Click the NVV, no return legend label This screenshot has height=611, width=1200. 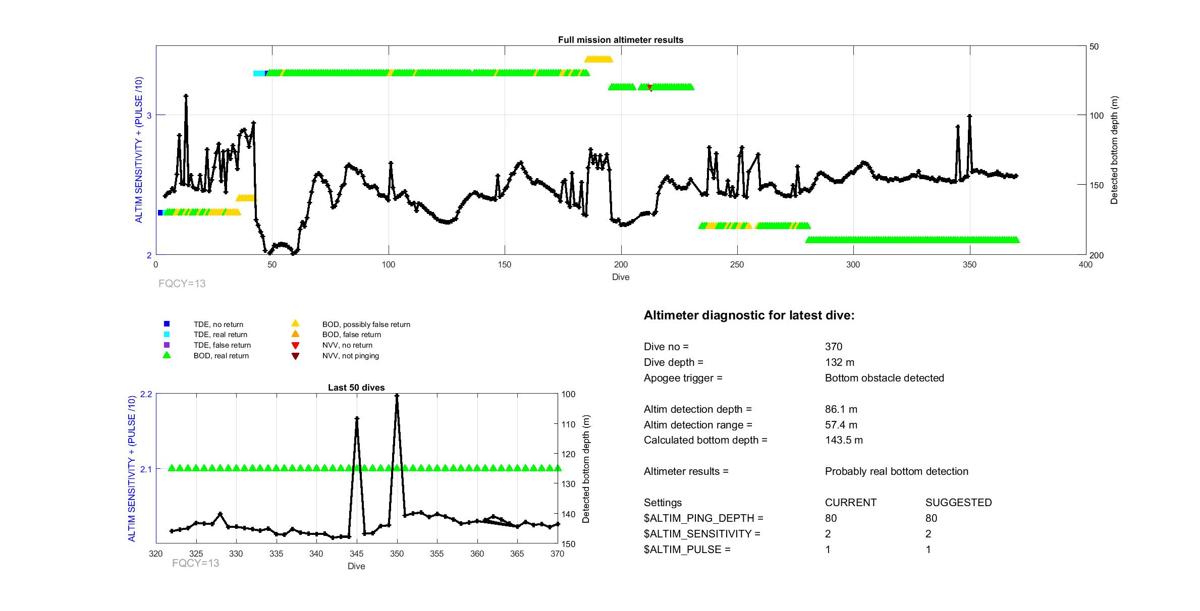[x=346, y=345]
